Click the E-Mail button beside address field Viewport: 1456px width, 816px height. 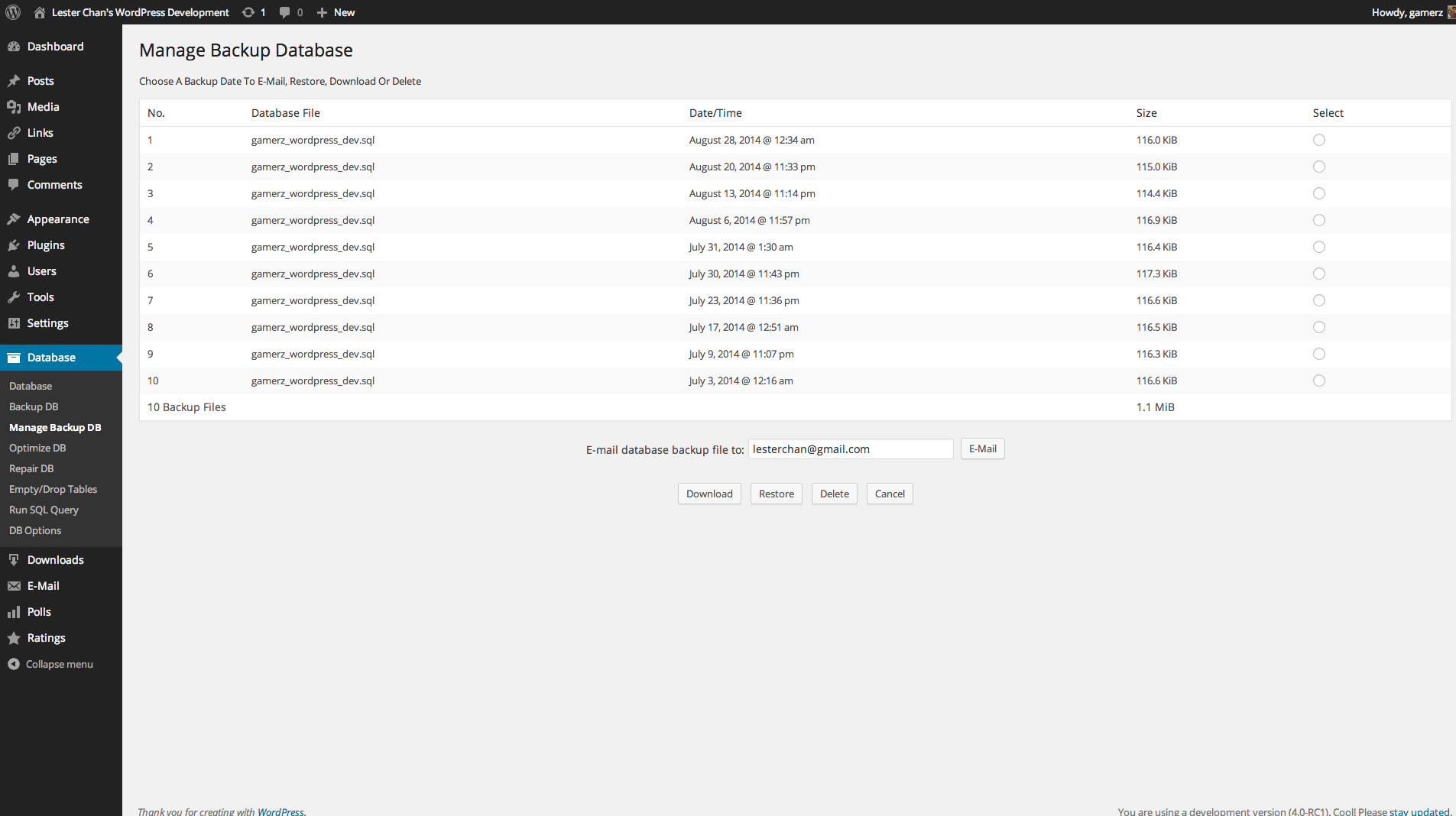[983, 448]
